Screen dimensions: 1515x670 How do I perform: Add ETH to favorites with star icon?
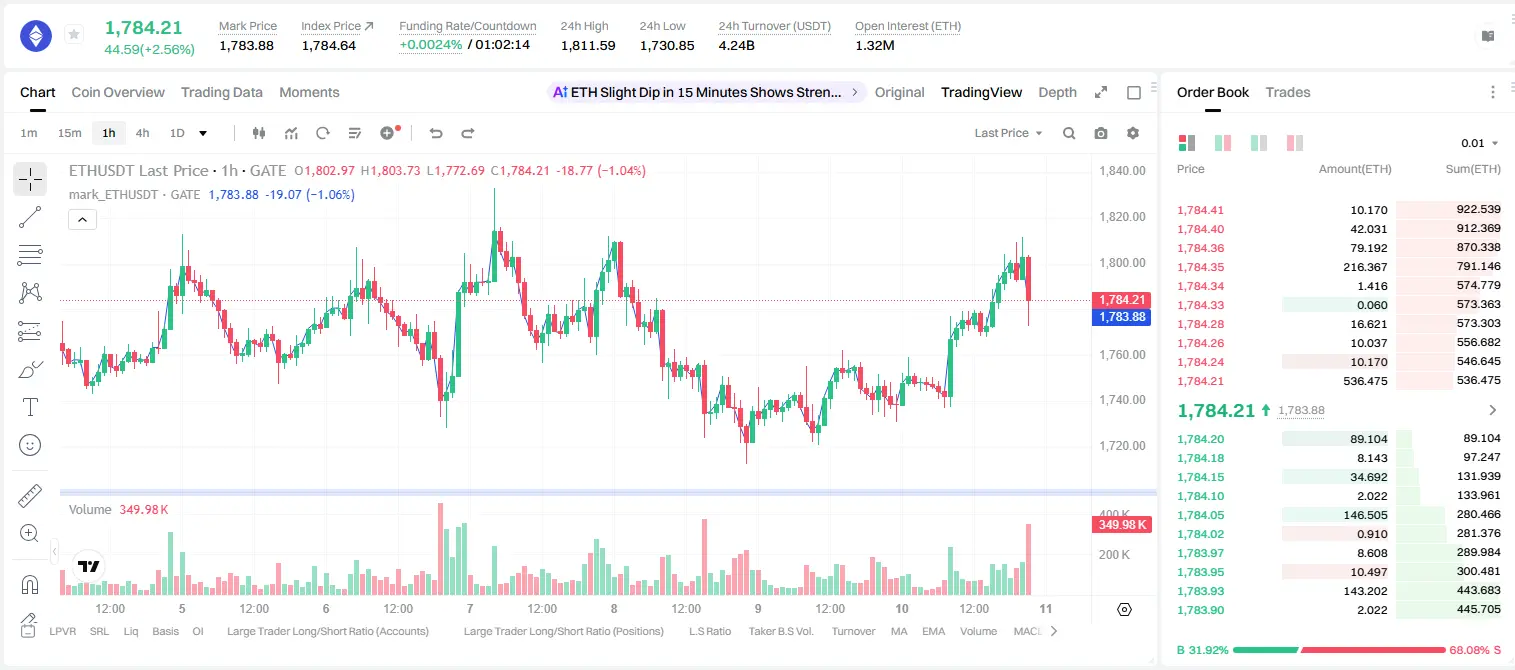point(74,35)
